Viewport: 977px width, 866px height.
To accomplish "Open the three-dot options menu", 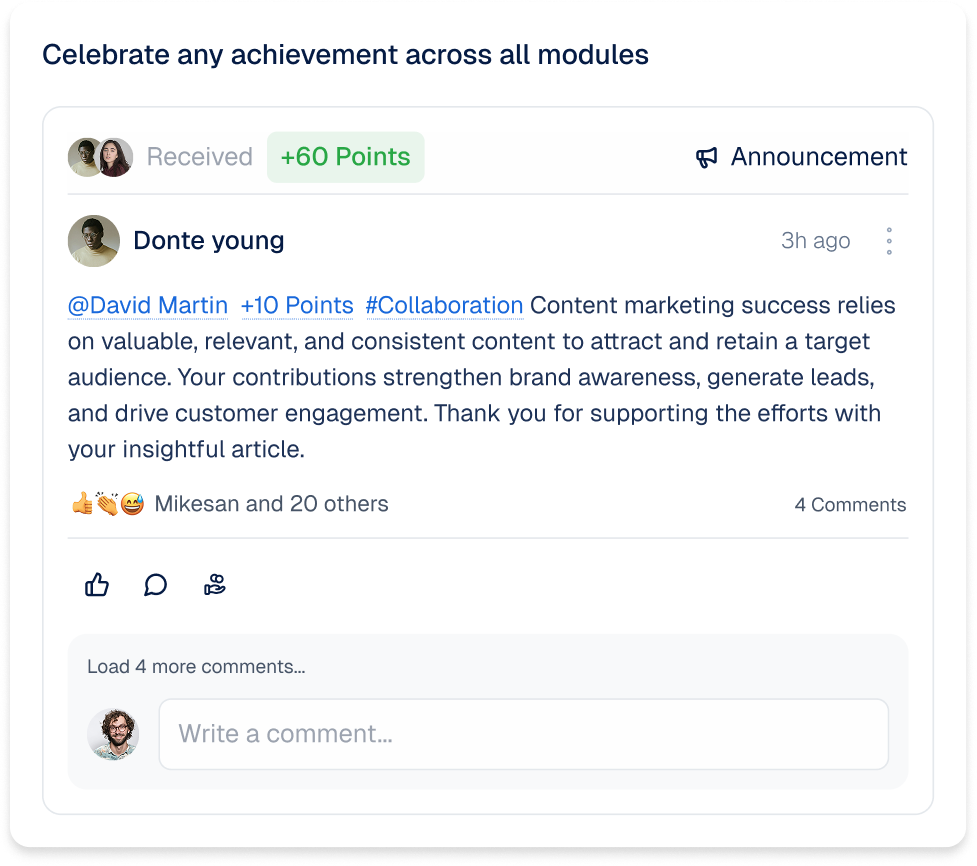I will [888, 240].
